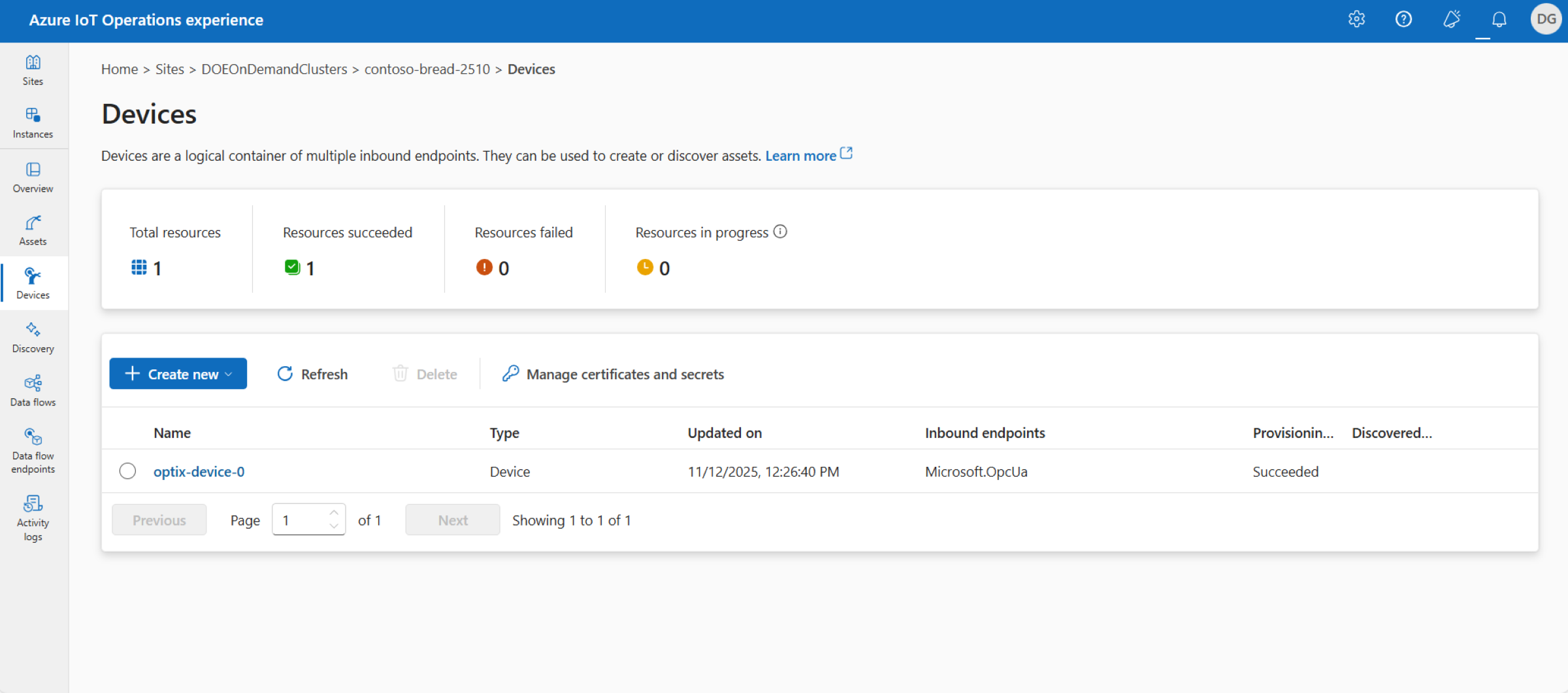Image resolution: width=1568 pixels, height=693 pixels.
Task: Click contoso-bread-2510 in the breadcrumb
Action: (427, 69)
